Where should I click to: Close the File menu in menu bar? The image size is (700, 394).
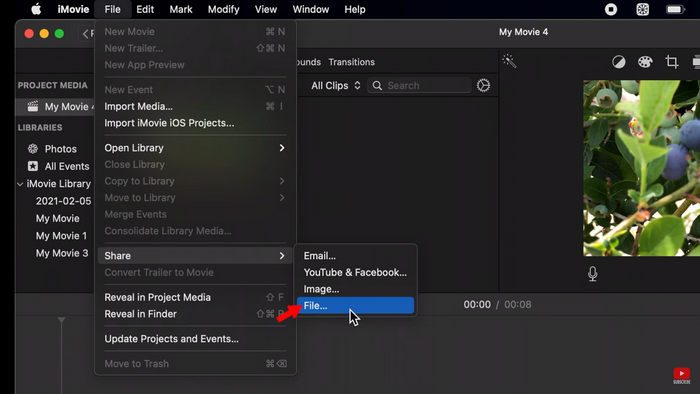[112, 9]
